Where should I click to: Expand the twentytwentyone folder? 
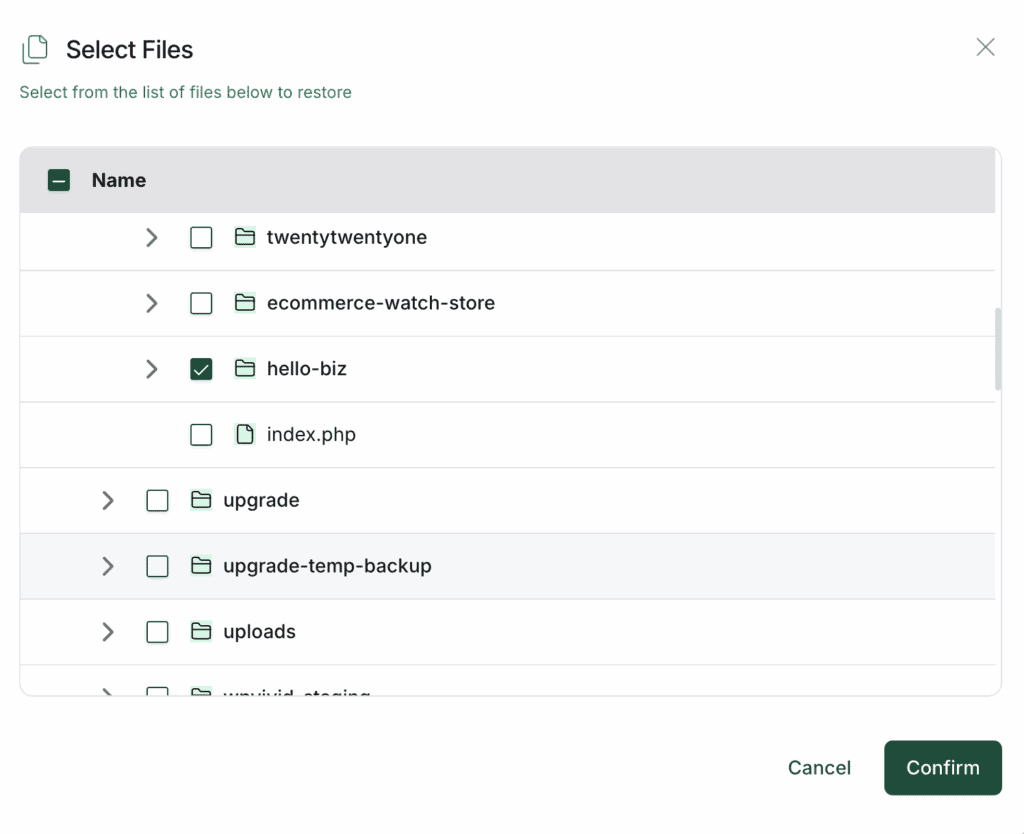point(152,238)
